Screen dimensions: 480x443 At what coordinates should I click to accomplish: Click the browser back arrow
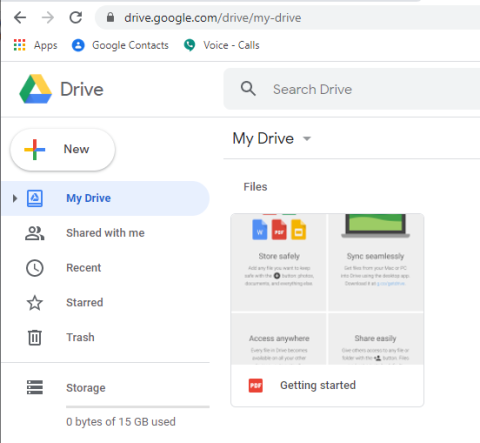coord(20,18)
